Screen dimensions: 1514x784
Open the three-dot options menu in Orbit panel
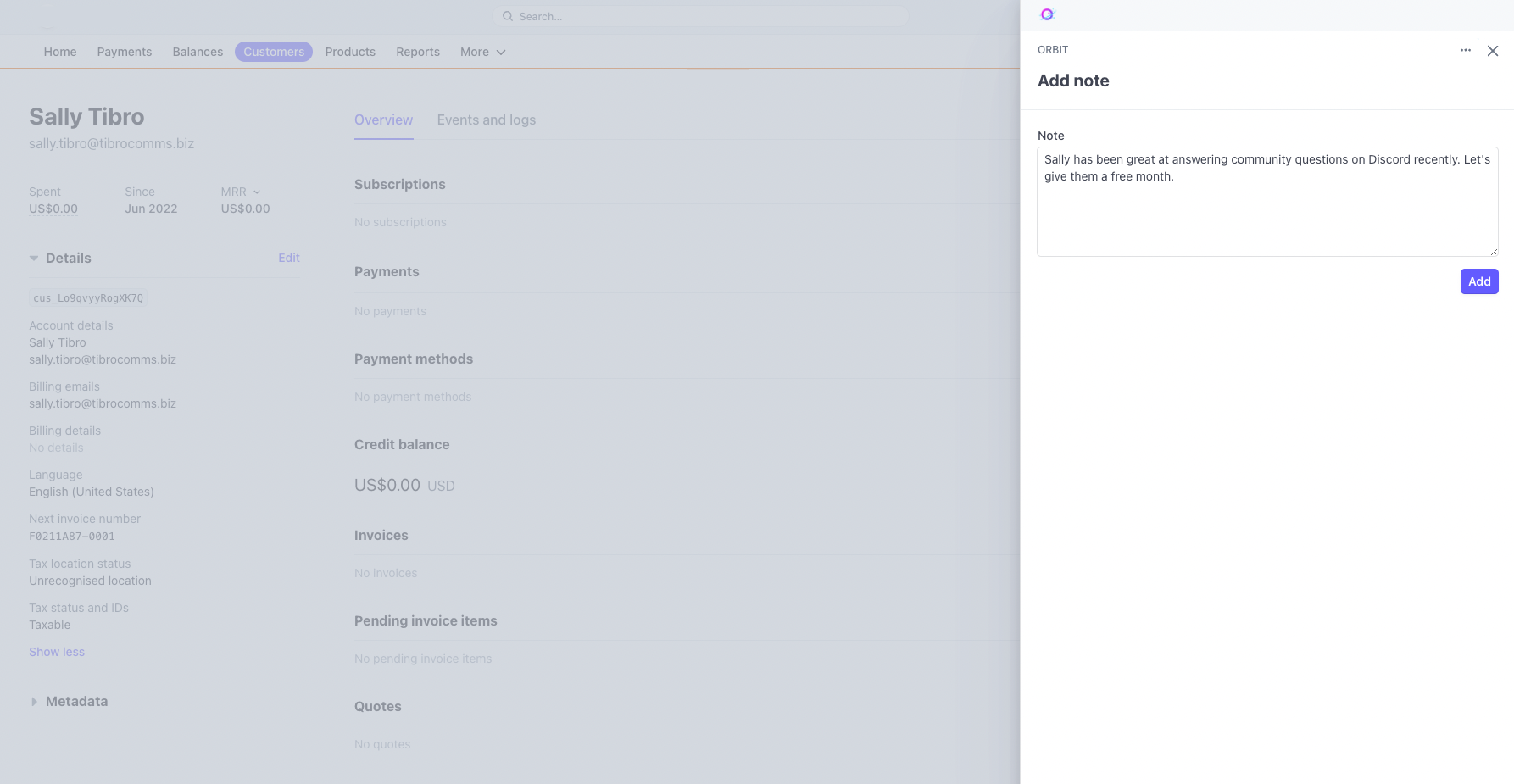(1465, 51)
